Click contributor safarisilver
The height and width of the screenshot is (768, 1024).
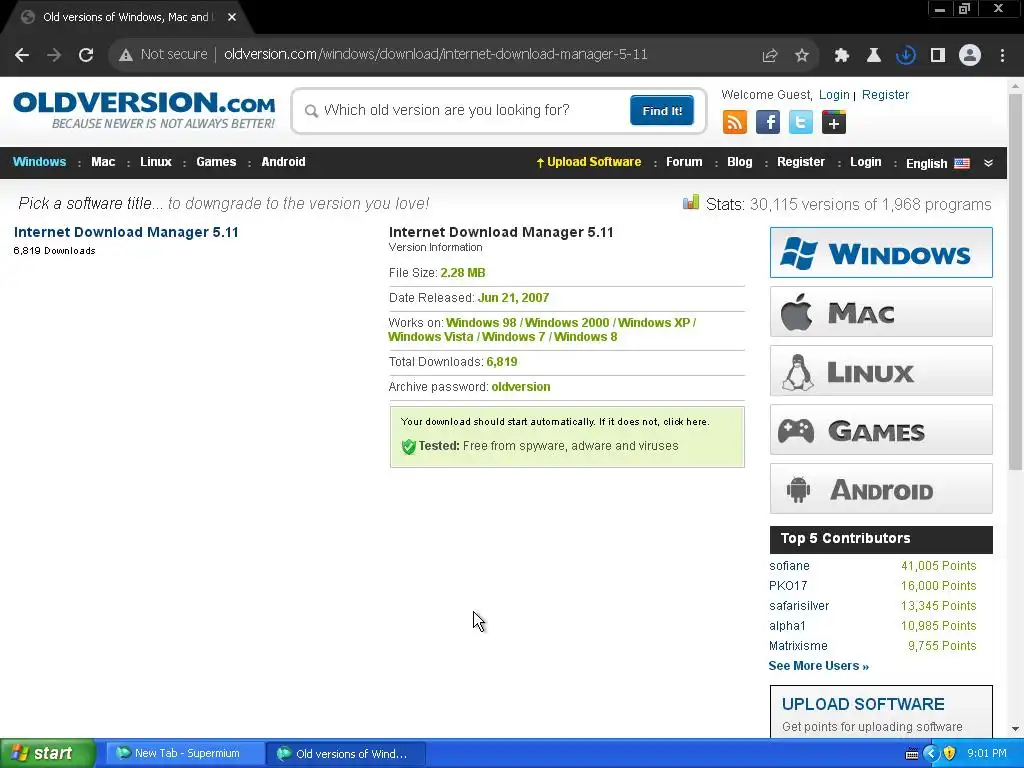[x=799, y=606]
